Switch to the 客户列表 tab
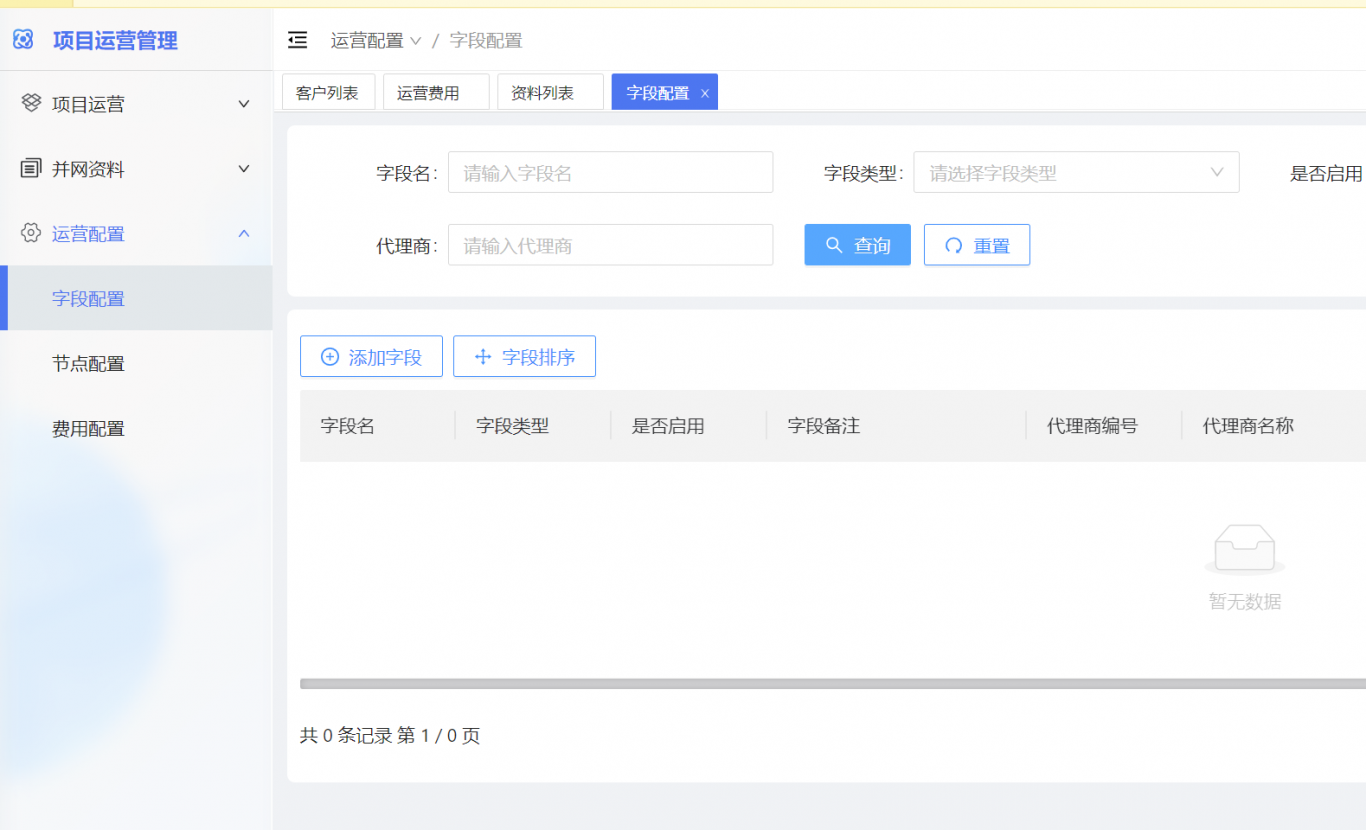The image size is (1366, 830). click(328, 93)
